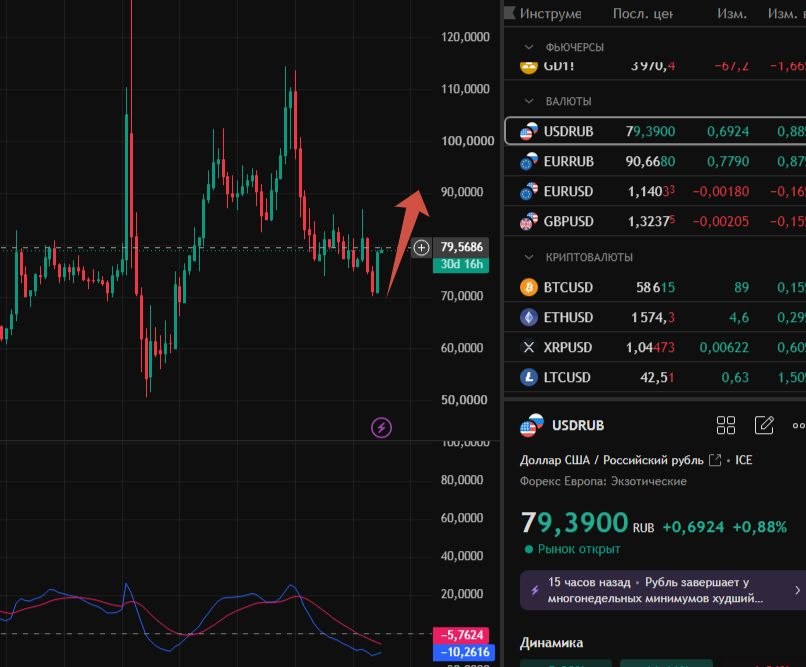Collapse the ФЬЮЧЕРСЫ section
Viewport: 806px width, 667px height.
[x=529, y=47]
